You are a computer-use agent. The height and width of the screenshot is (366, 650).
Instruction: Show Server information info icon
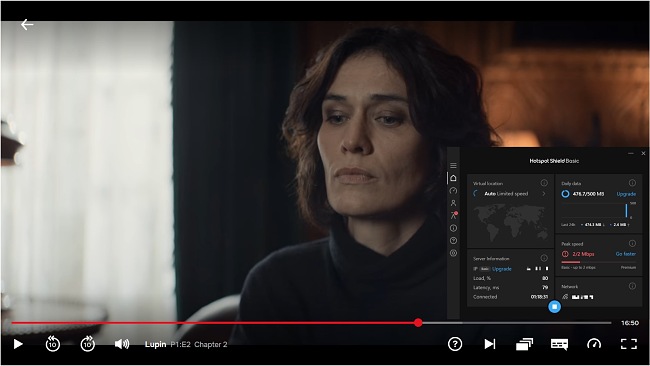click(x=544, y=258)
